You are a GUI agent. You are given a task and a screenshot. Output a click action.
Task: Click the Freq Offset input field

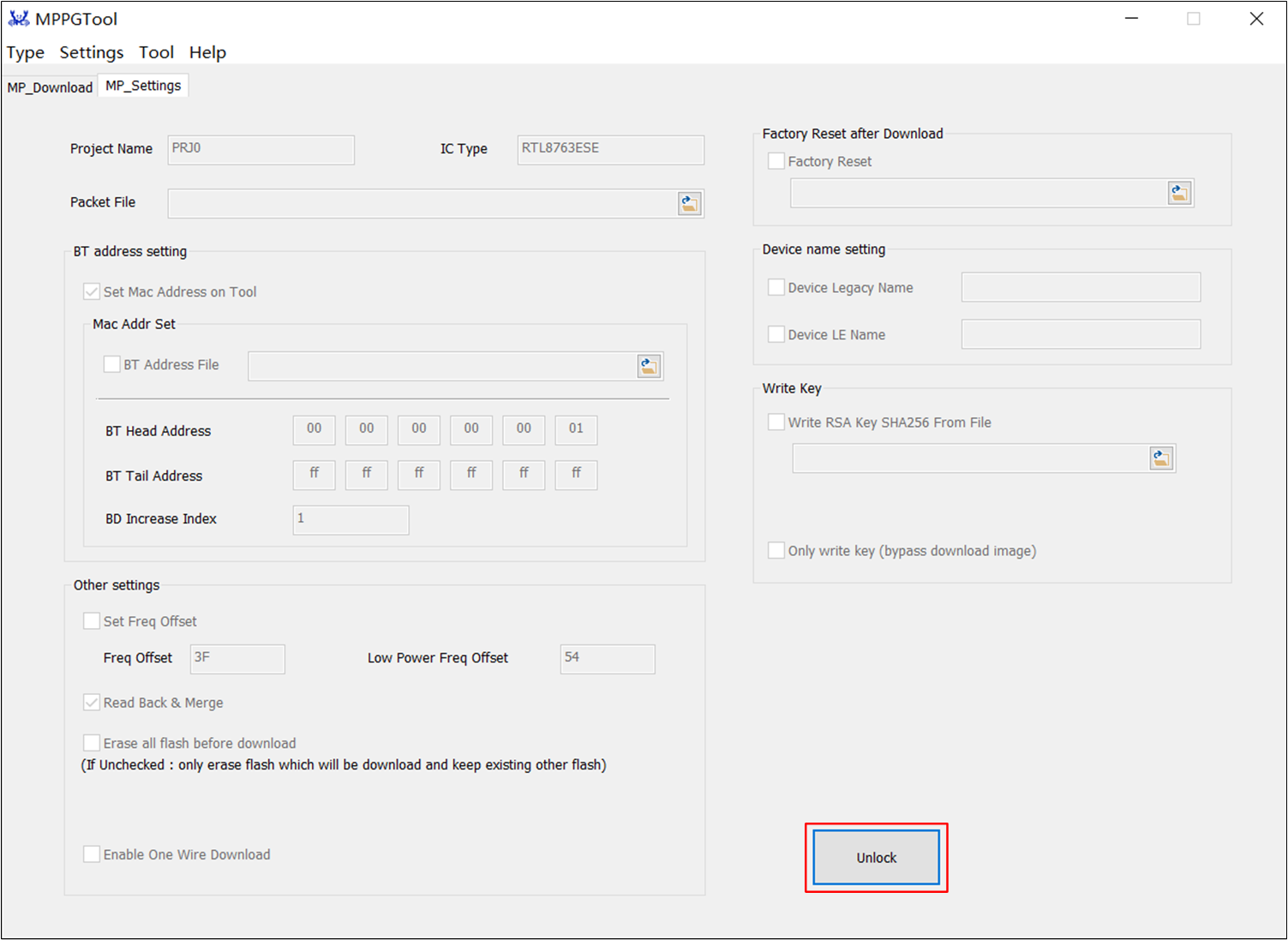point(237,659)
